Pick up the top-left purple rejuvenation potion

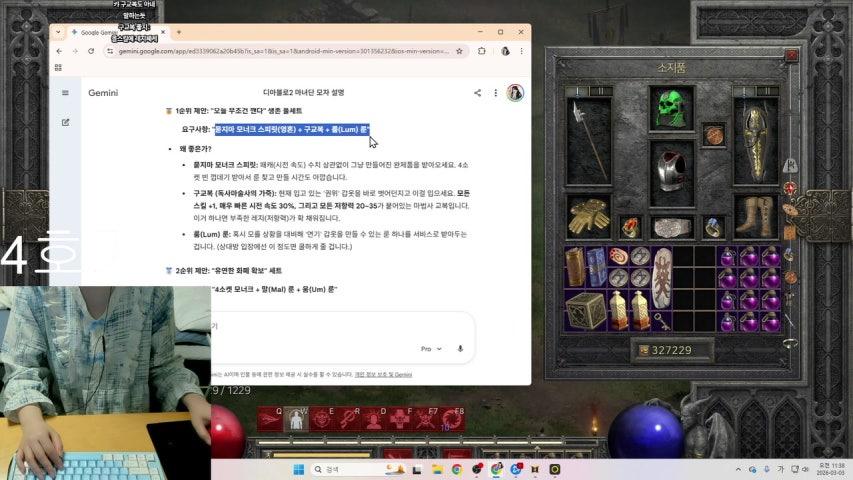point(727,257)
